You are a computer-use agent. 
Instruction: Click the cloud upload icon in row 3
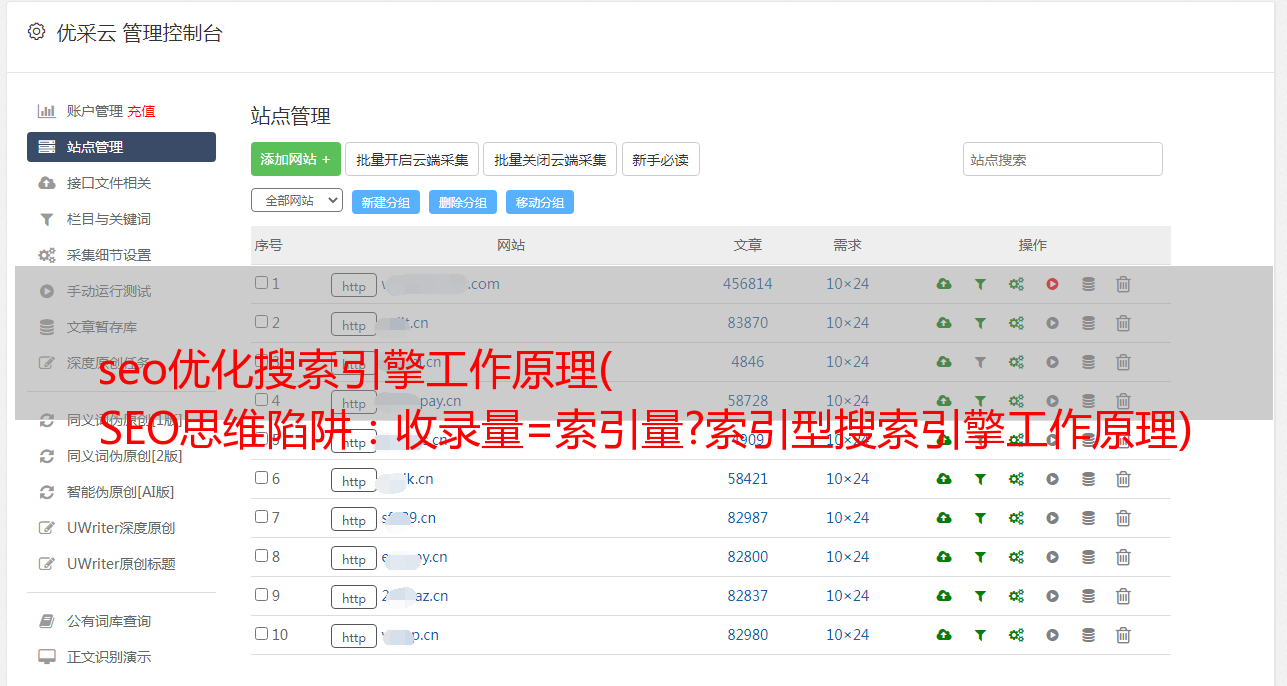[x=944, y=362]
